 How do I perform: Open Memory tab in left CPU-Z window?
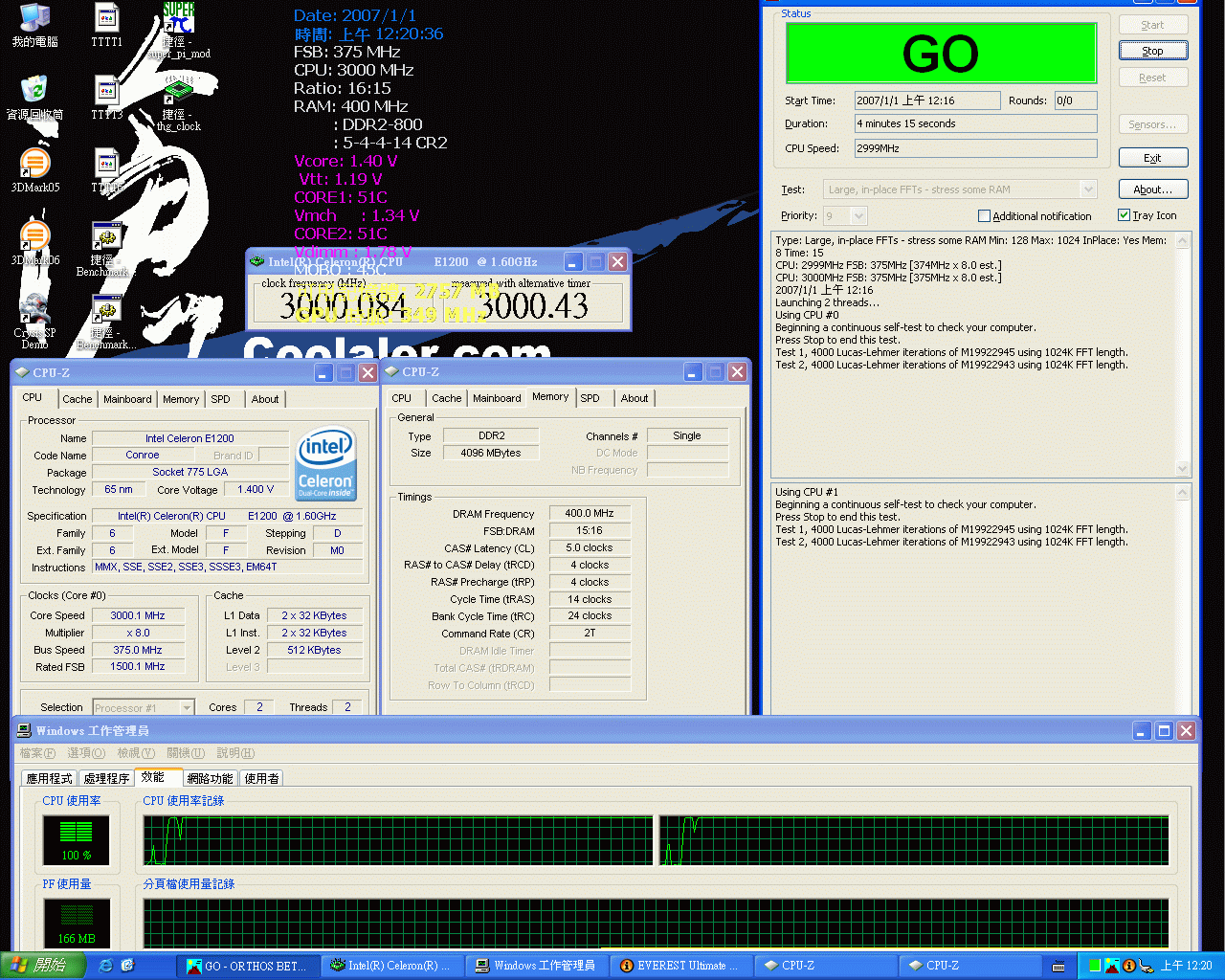tap(181, 399)
